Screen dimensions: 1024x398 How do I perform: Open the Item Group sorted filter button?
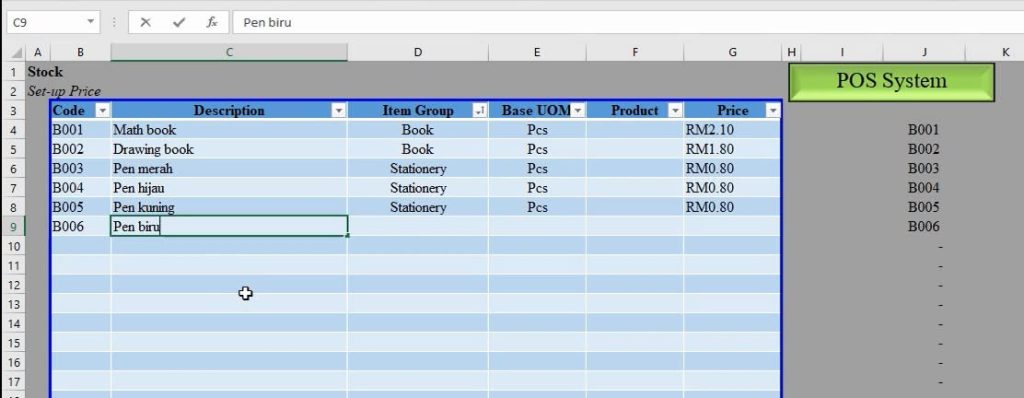479,110
